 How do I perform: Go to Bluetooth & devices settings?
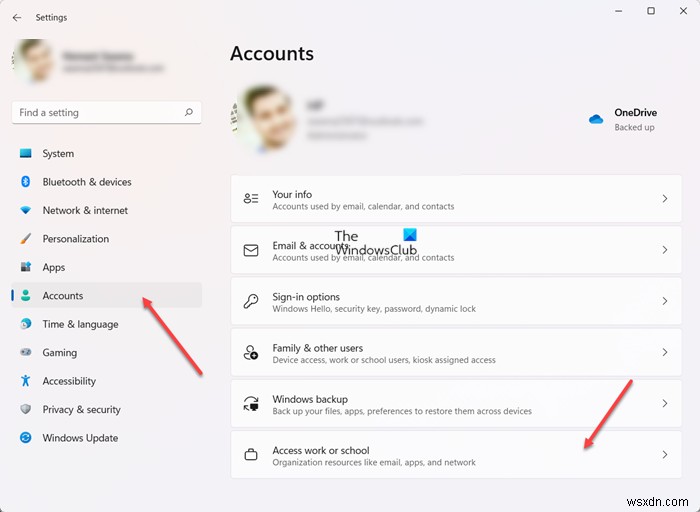point(107,182)
